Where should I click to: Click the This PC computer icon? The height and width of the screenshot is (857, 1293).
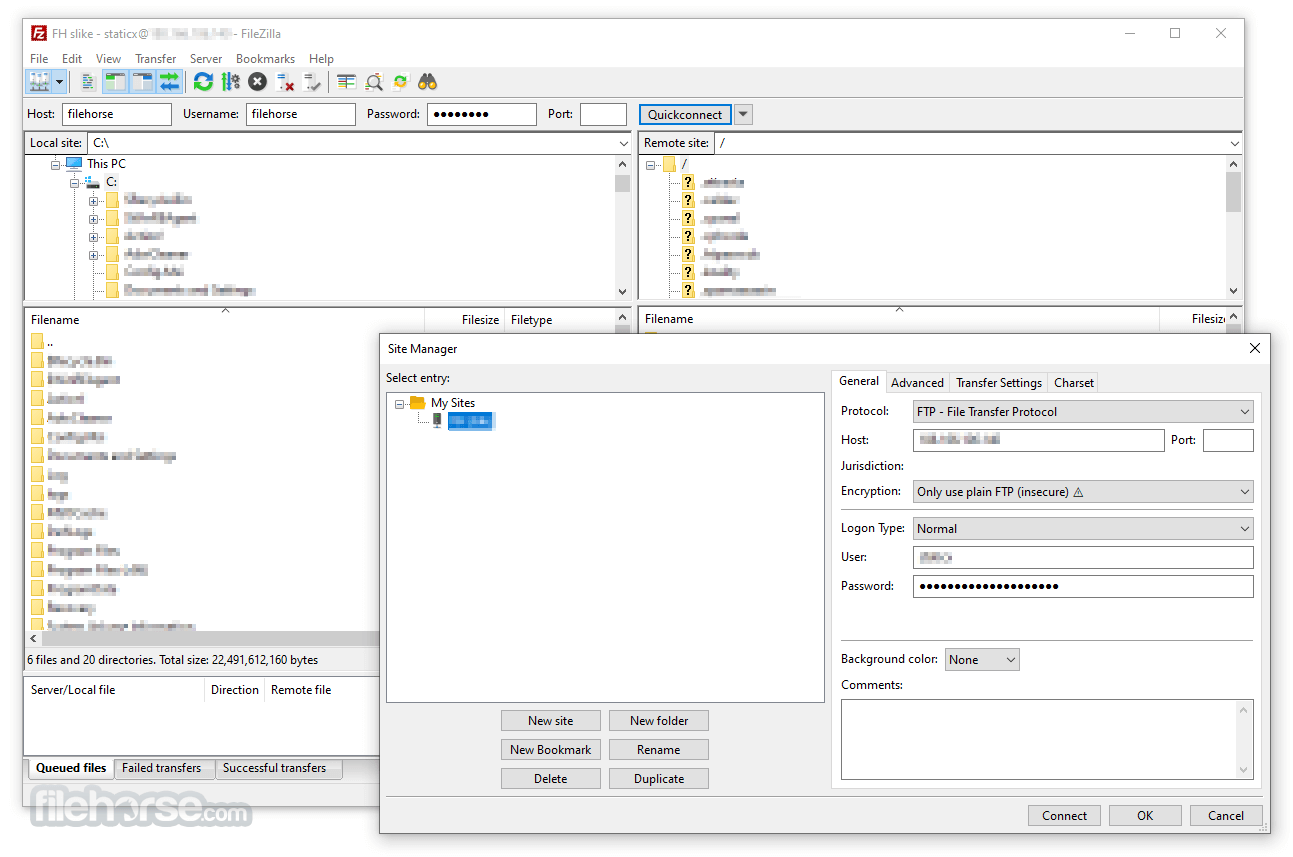(74, 164)
